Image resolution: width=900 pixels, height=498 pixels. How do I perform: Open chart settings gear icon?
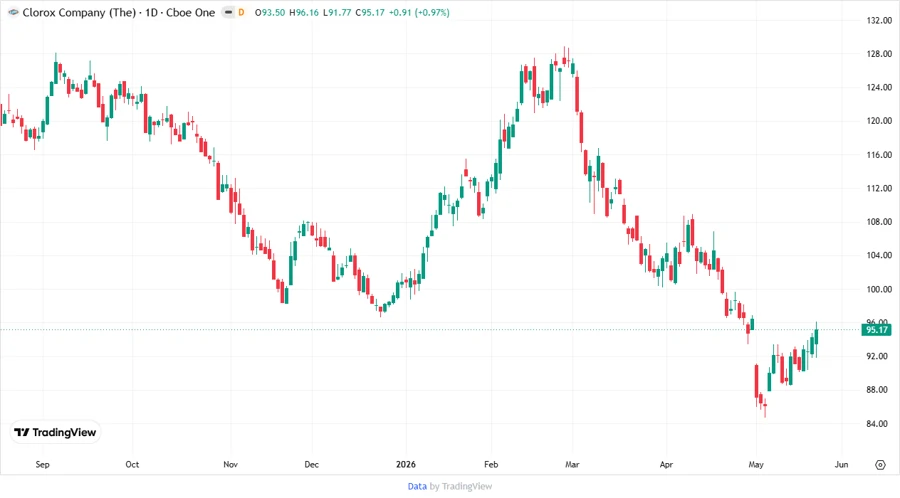click(x=880, y=465)
